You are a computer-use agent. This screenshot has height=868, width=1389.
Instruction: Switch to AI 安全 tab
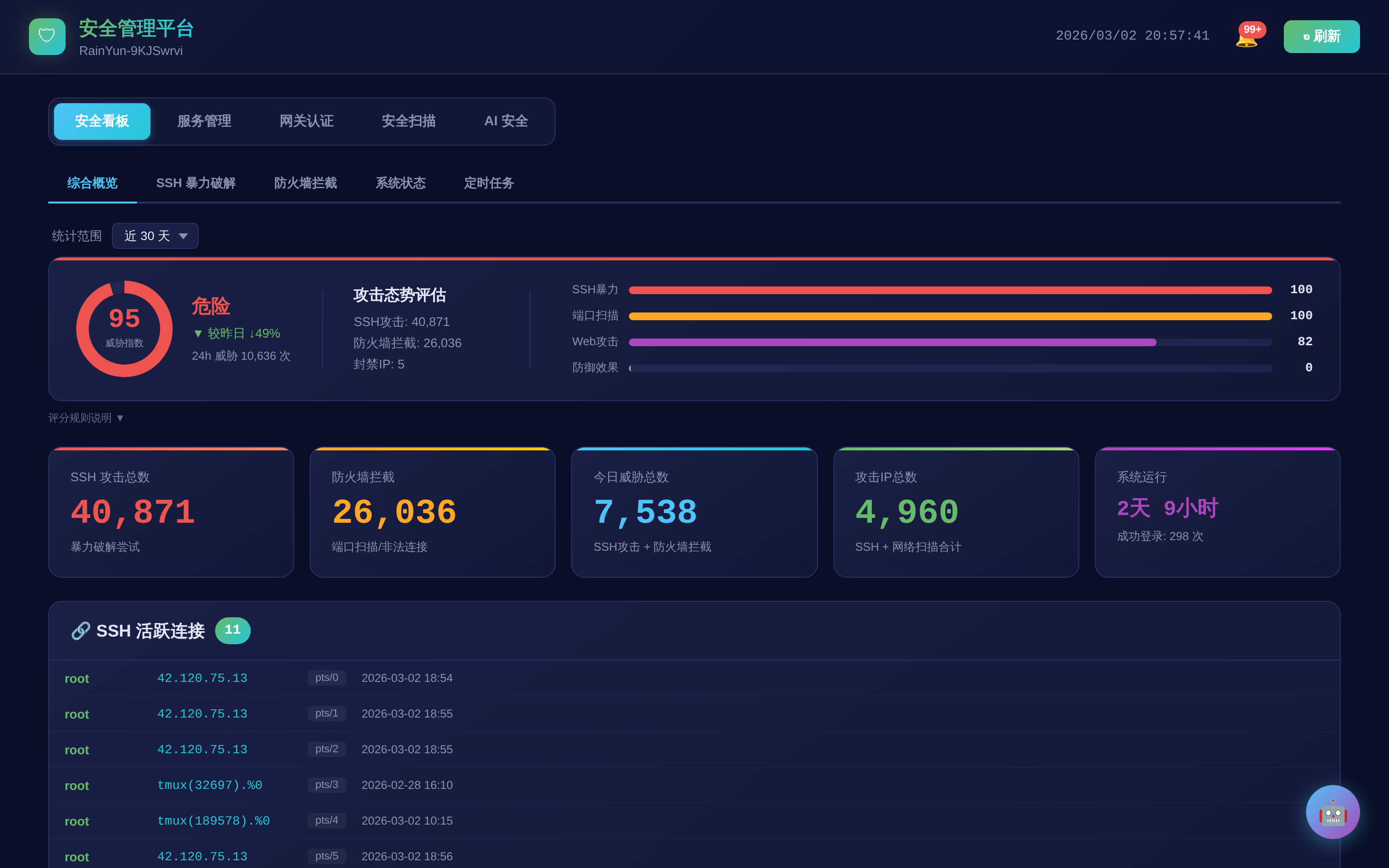click(505, 121)
